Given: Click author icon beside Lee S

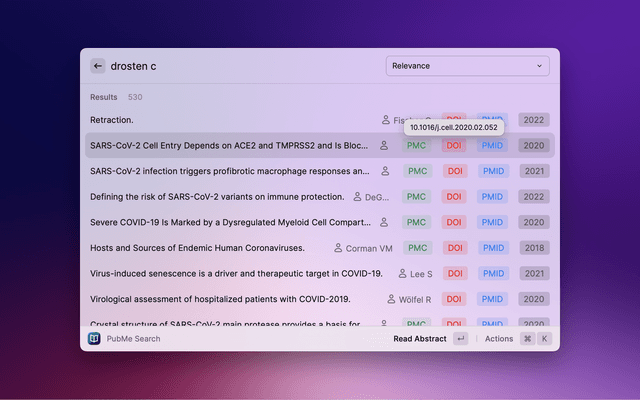Looking at the screenshot, I should click(403, 274).
